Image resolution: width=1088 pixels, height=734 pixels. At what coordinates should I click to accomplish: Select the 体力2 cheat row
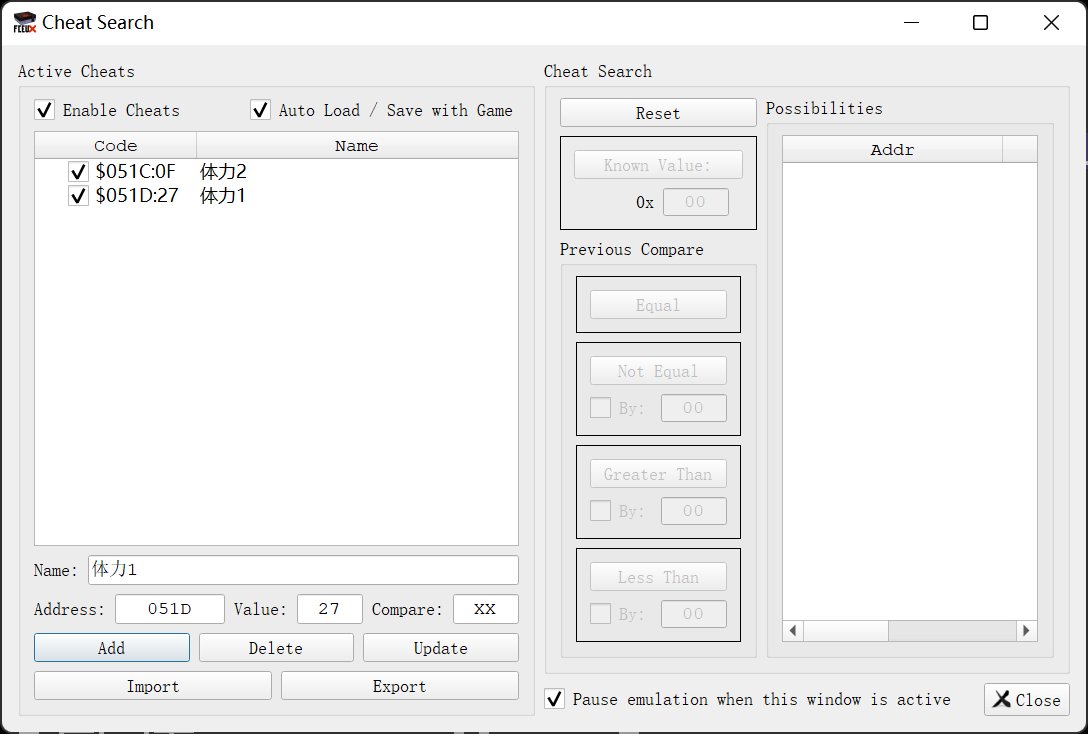pos(223,172)
